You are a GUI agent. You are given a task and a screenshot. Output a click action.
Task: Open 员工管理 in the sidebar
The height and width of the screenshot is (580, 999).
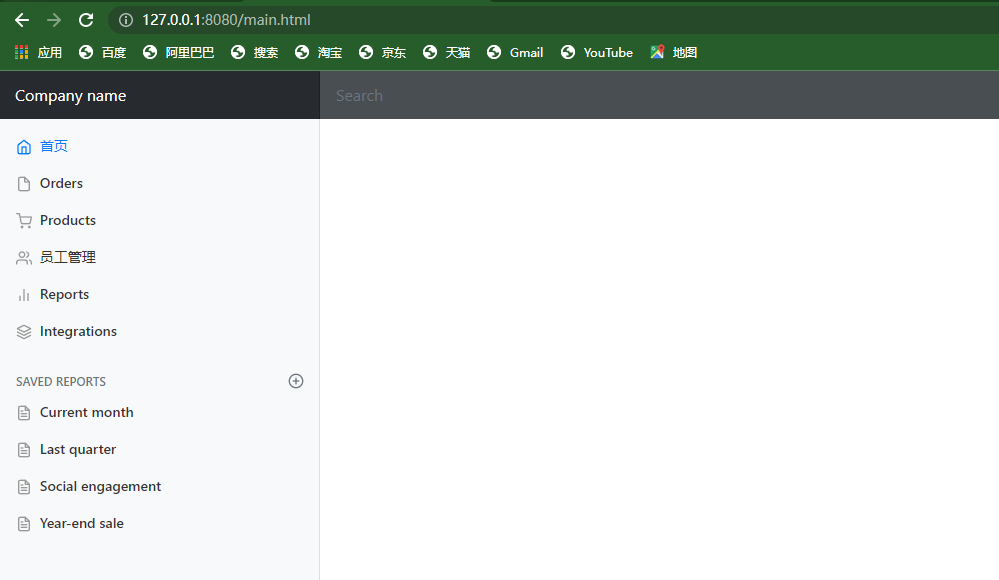point(68,257)
